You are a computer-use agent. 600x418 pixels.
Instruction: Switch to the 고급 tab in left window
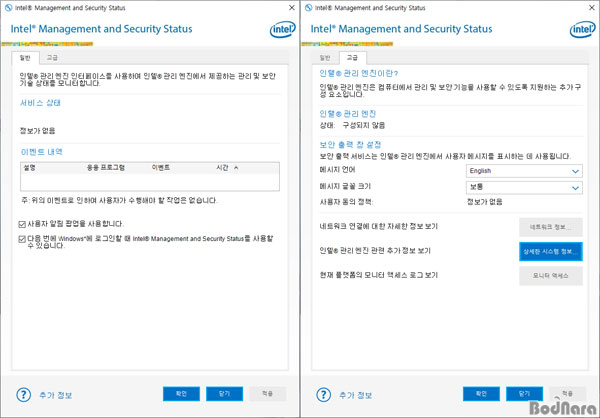click(52, 58)
